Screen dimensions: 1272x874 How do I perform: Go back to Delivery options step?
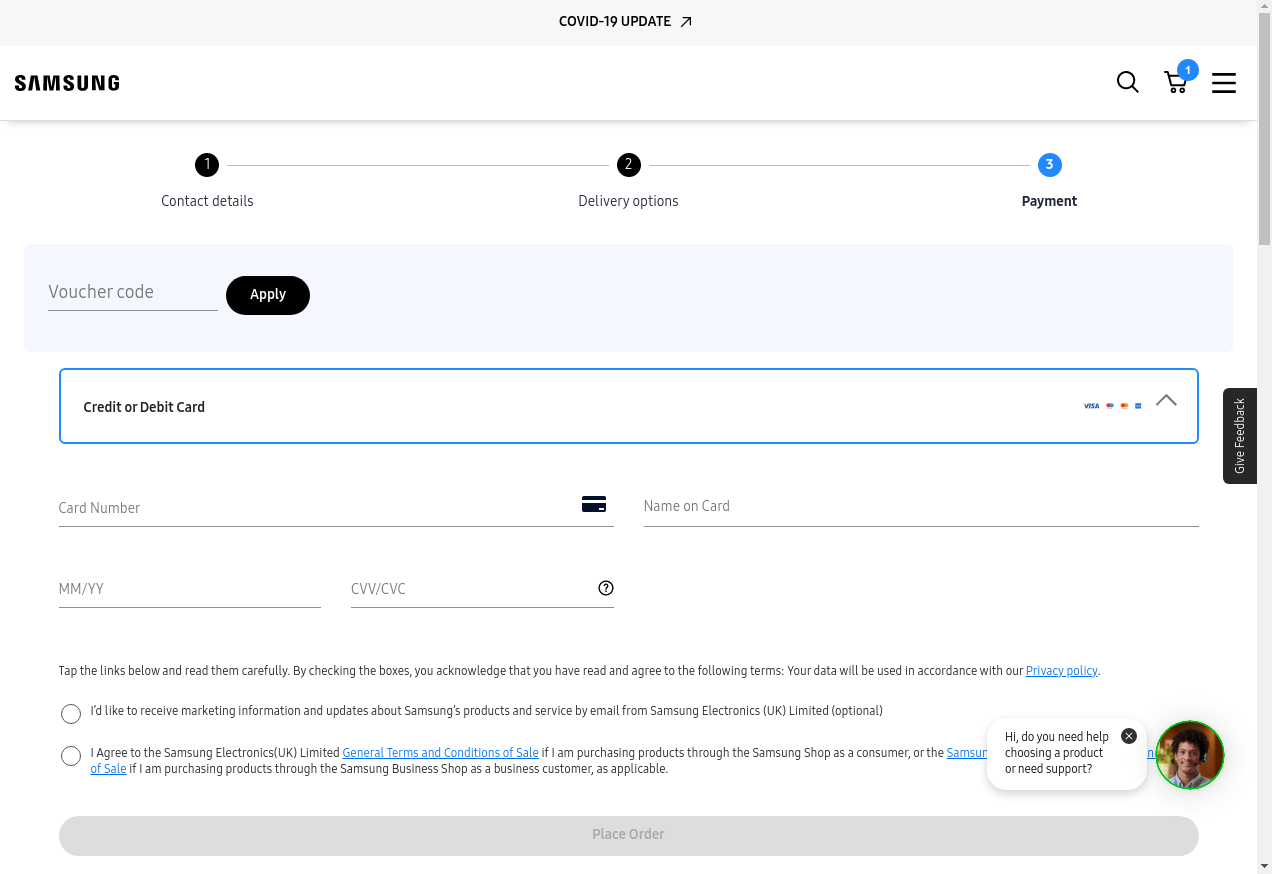pos(628,165)
